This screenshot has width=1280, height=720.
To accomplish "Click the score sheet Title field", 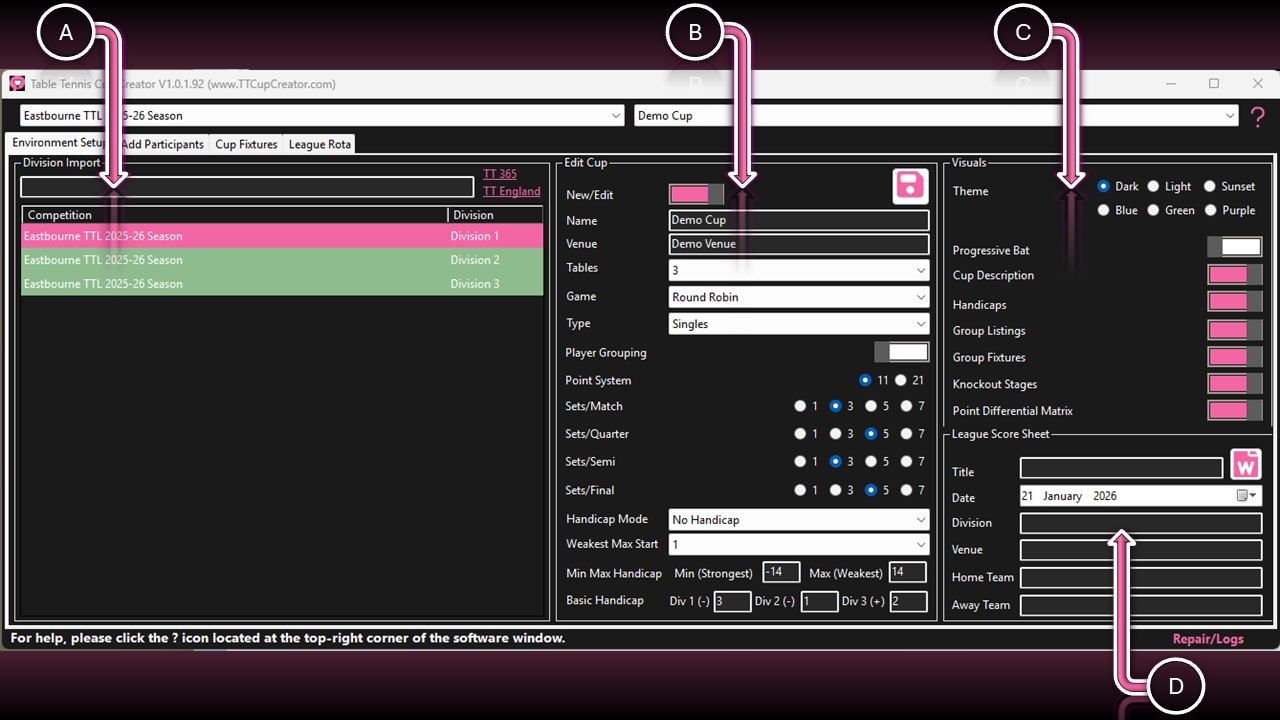I will click(1121, 468).
